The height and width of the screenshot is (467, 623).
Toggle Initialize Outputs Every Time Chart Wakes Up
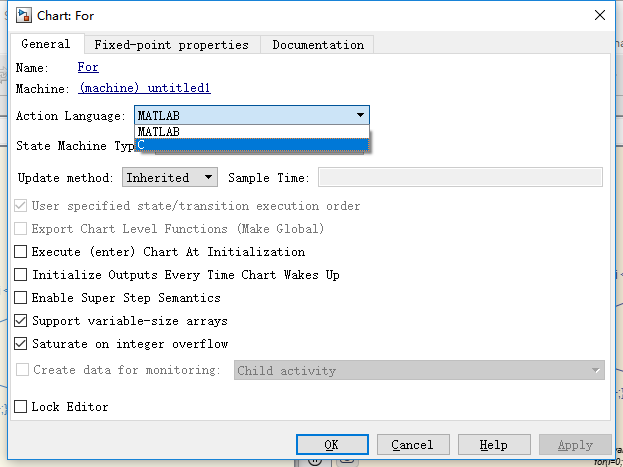click(21, 275)
